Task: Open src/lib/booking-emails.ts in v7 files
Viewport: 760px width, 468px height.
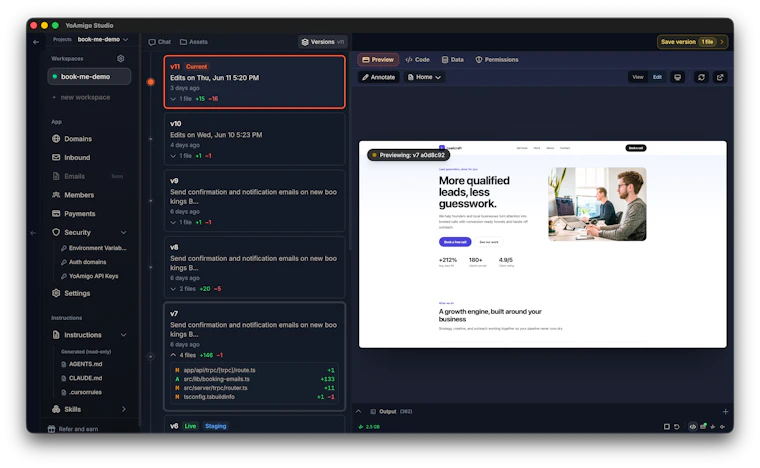Action: click(254, 379)
